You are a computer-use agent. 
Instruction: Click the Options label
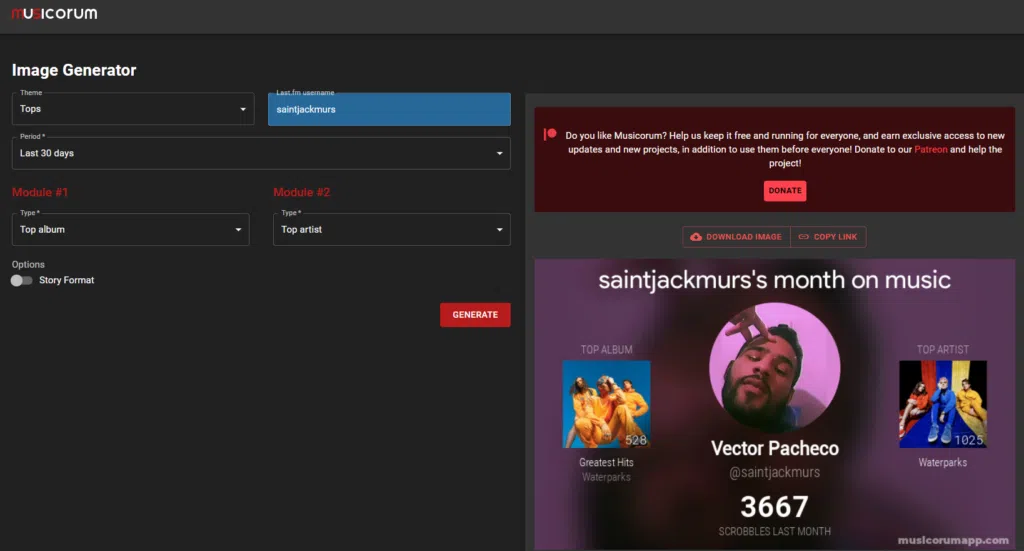28,264
